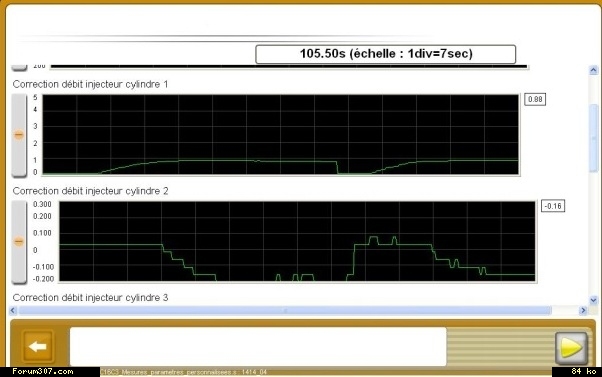Click the horizontal scrollbar track
This screenshot has height=377, width=602.
click(x=285, y=310)
